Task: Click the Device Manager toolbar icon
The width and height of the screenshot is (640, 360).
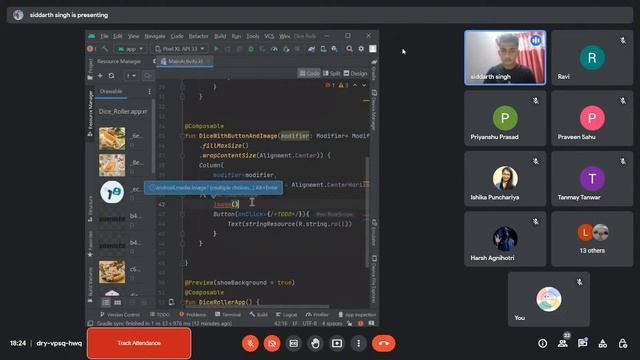Action: 323,49
